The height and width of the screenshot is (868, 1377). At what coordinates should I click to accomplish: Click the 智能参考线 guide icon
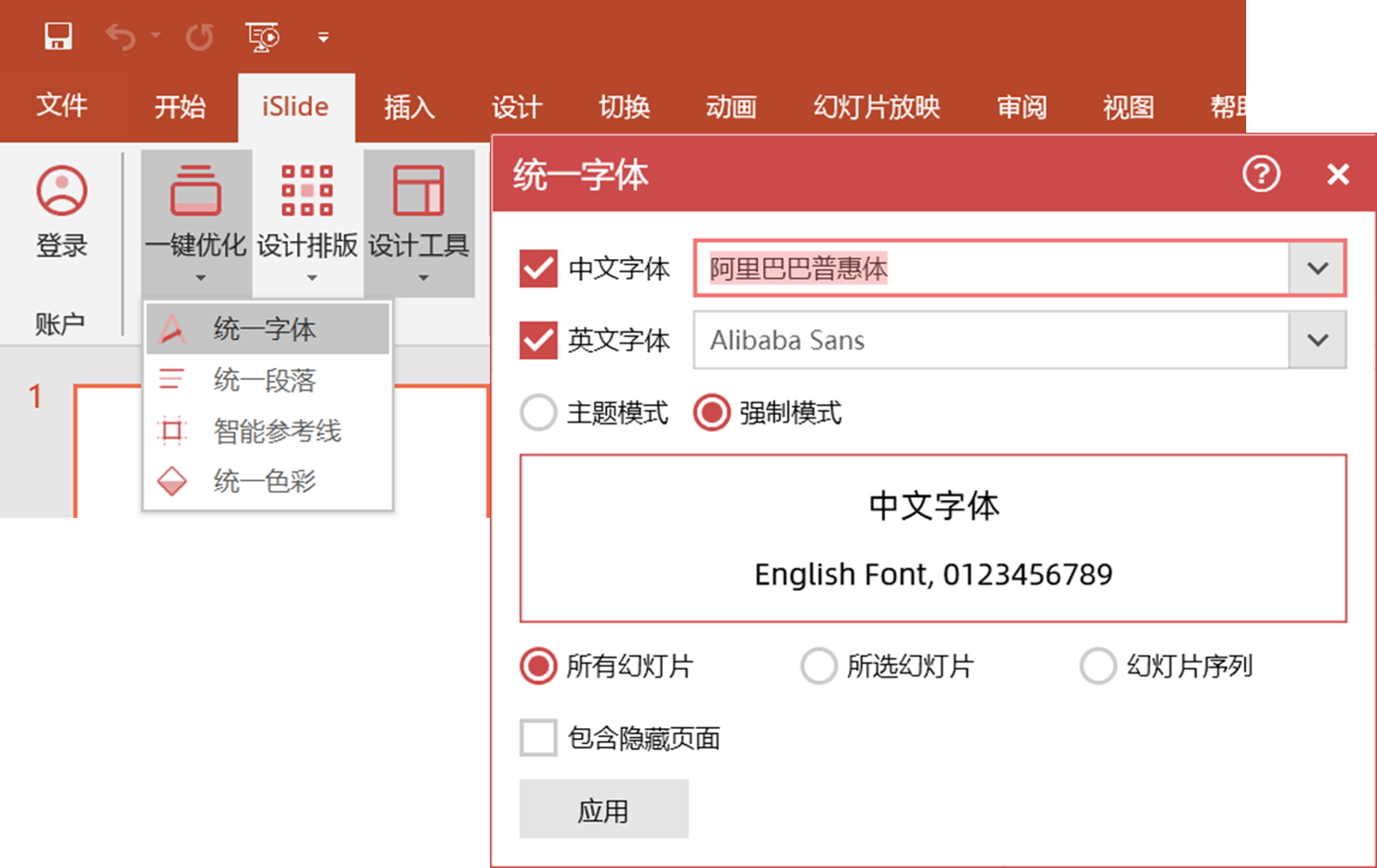(172, 430)
